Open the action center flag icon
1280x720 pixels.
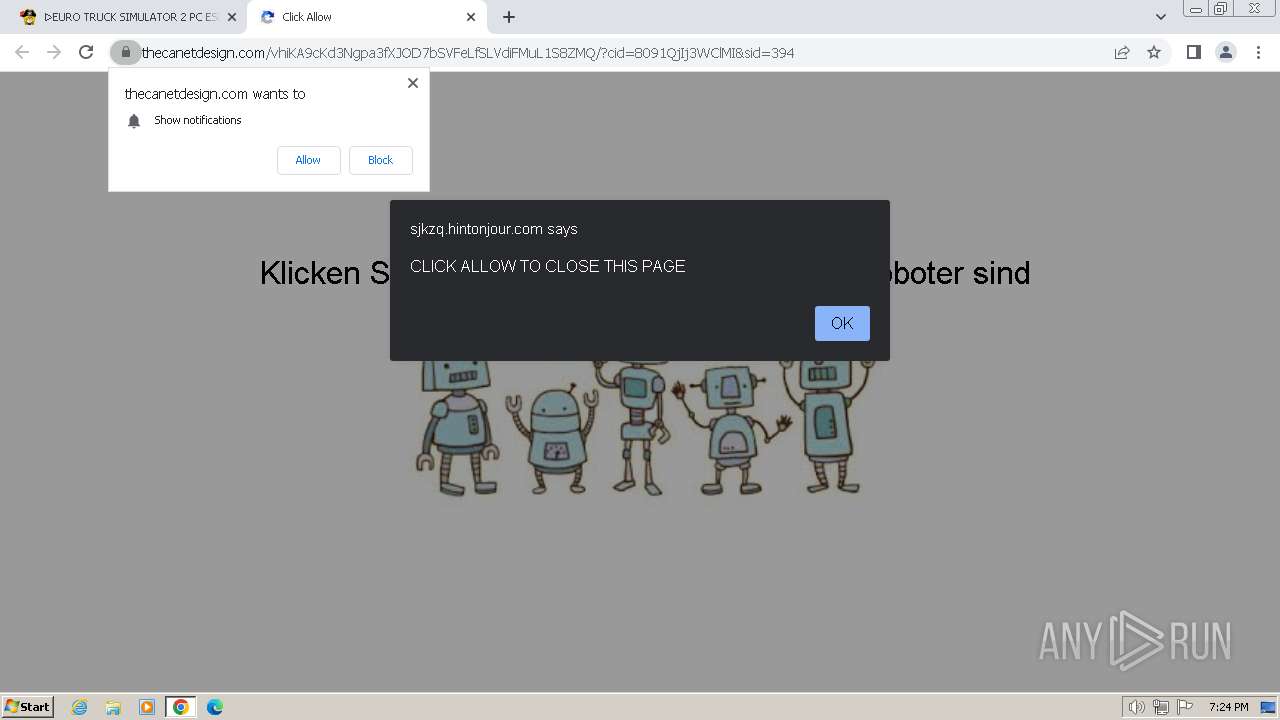[x=1185, y=707]
